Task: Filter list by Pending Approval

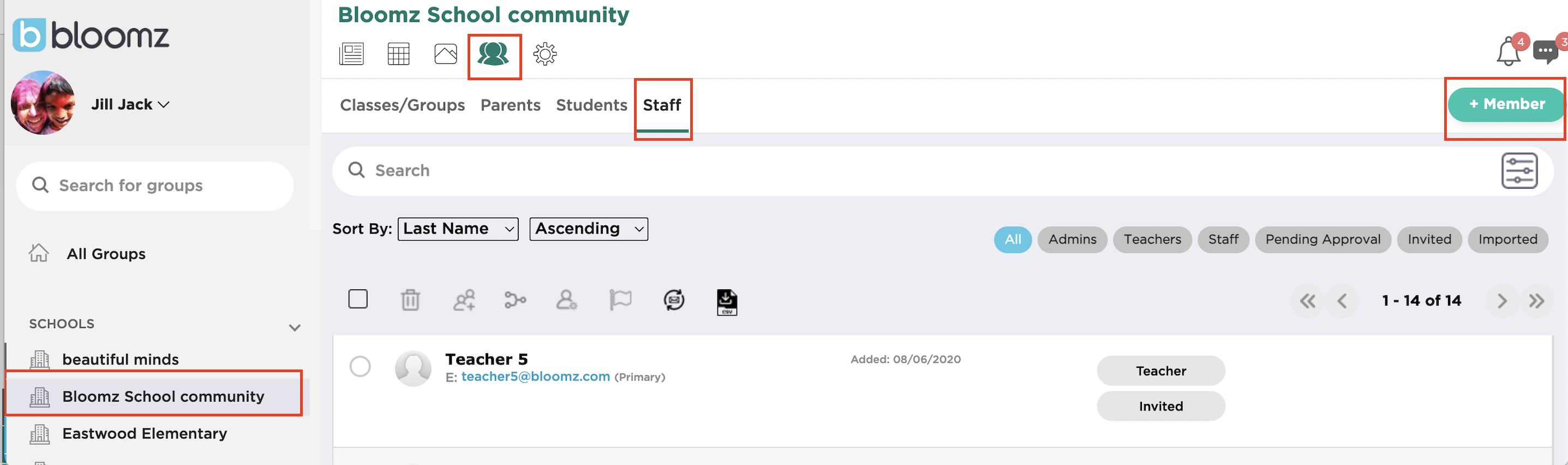Action: point(1322,240)
